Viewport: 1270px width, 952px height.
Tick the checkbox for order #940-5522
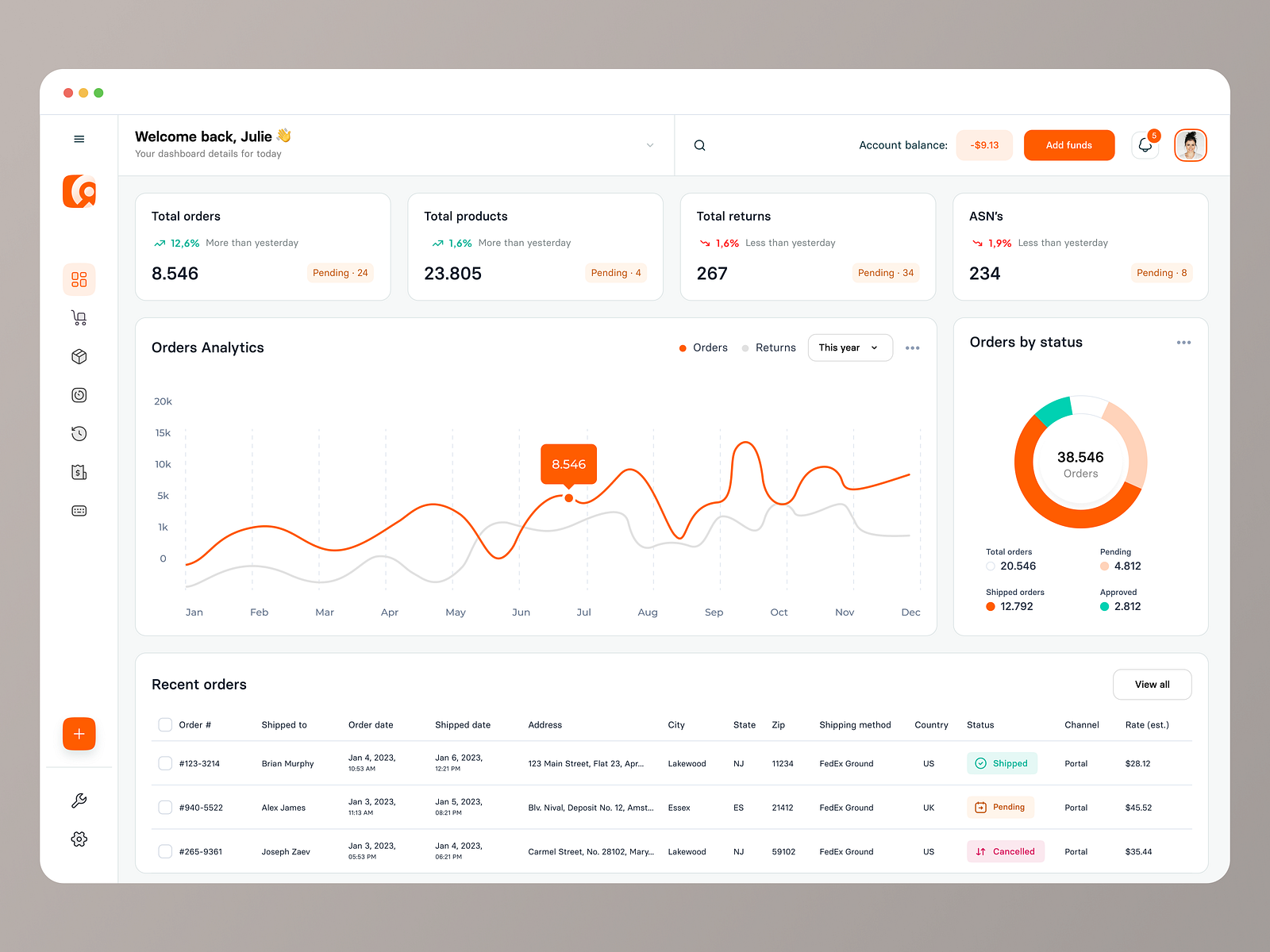165,807
